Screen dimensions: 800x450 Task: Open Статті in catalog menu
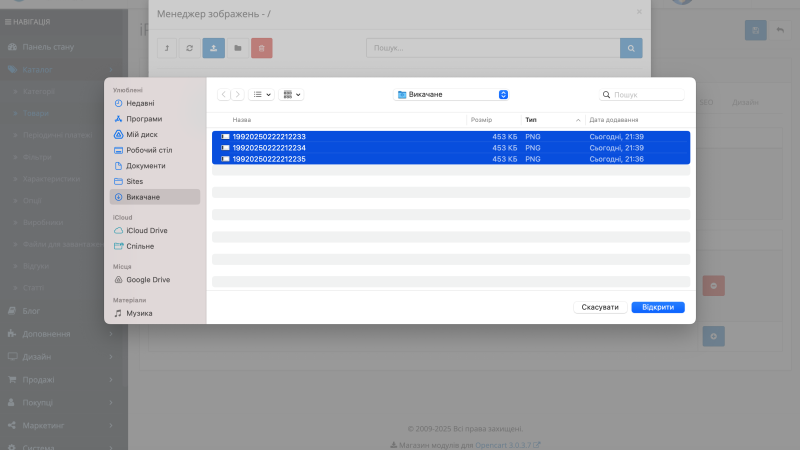[x=33, y=288]
